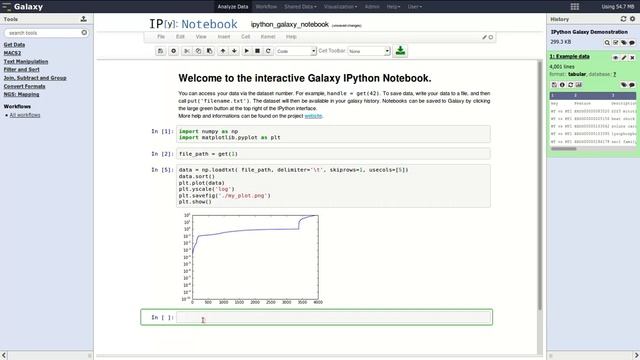Expand Get Data tool section

[x=14, y=44]
